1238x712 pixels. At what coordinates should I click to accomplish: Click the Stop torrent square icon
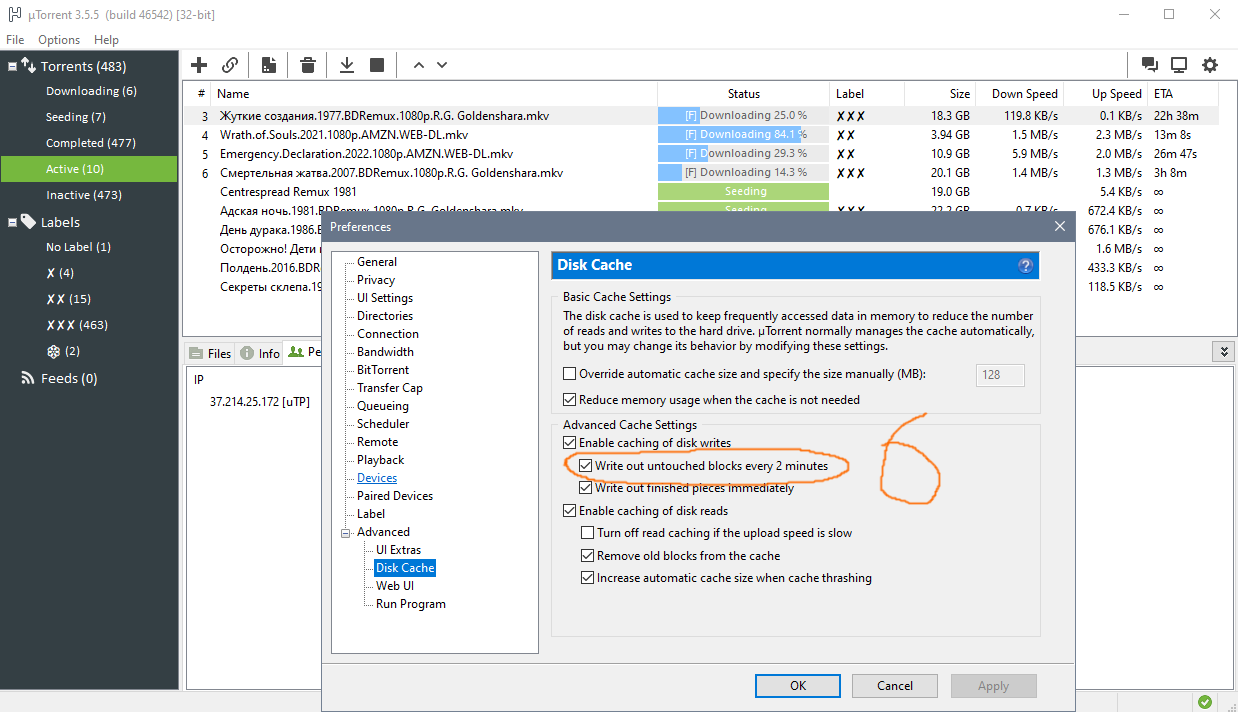(x=377, y=65)
